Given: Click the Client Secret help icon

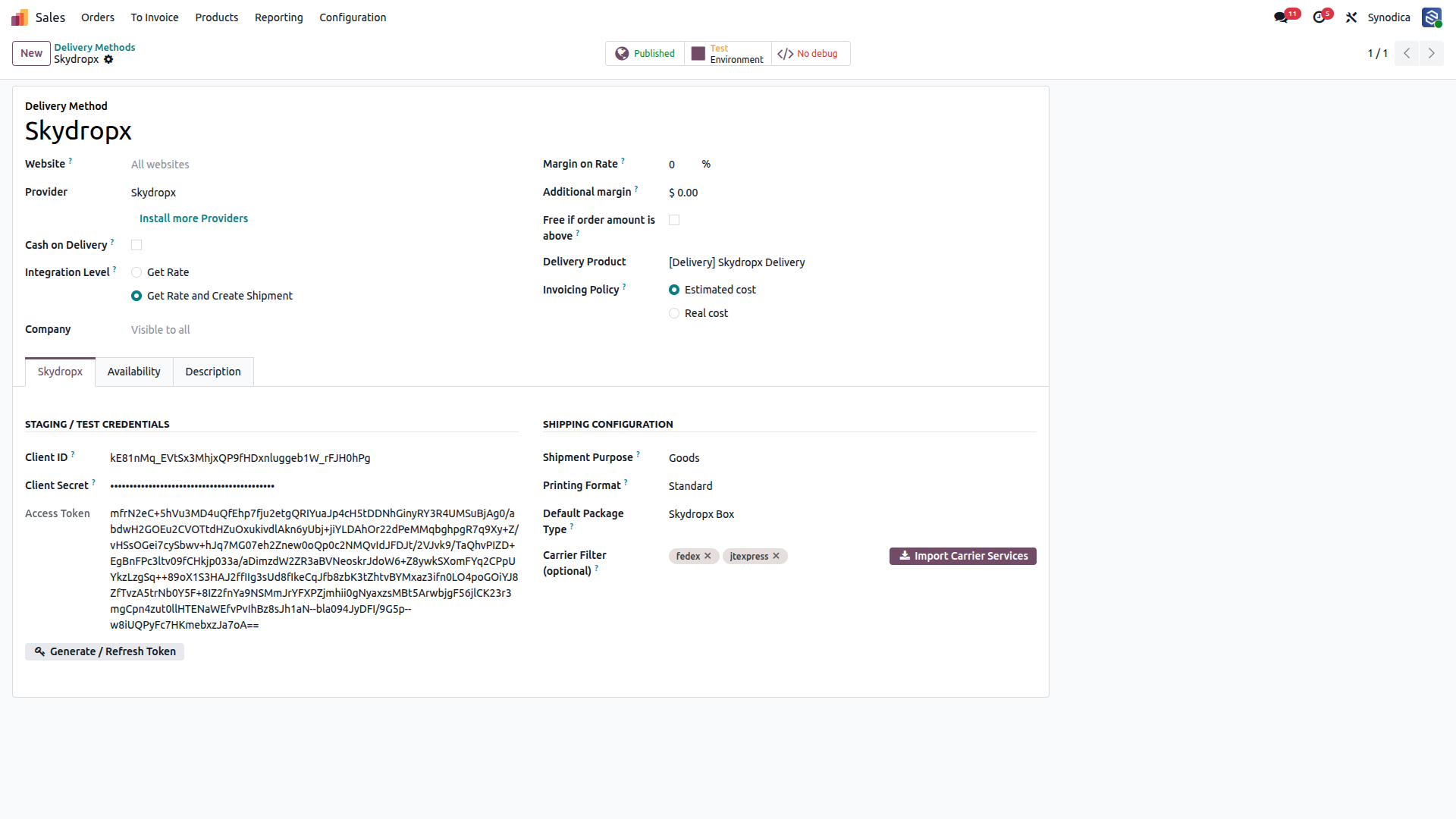Looking at the screenshot, I should [93, 482].
